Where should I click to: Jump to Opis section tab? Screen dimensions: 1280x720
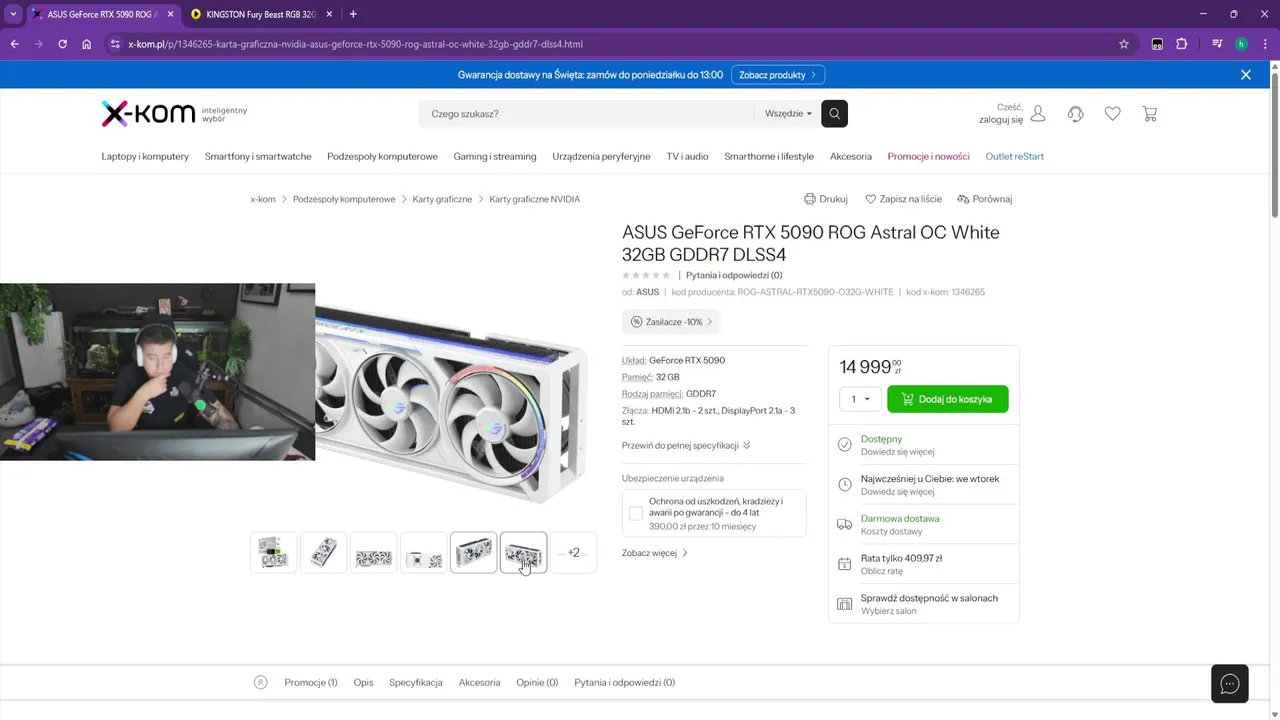[x=363, y=682]
